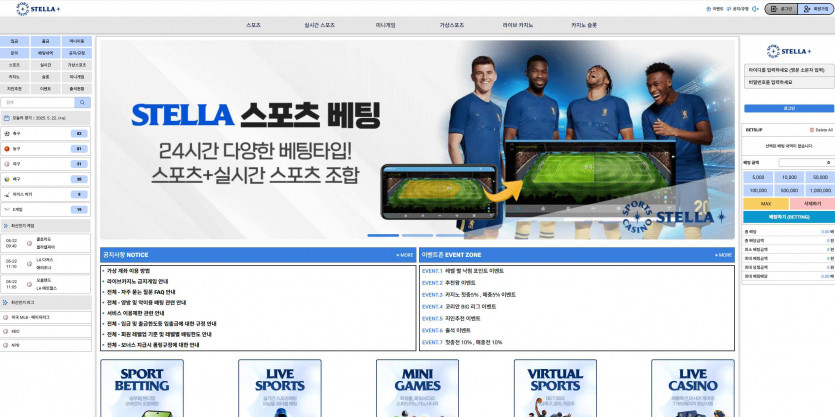835x417 pixels.
Task: Select the E게임 controller icon
Action: point(7,210)
